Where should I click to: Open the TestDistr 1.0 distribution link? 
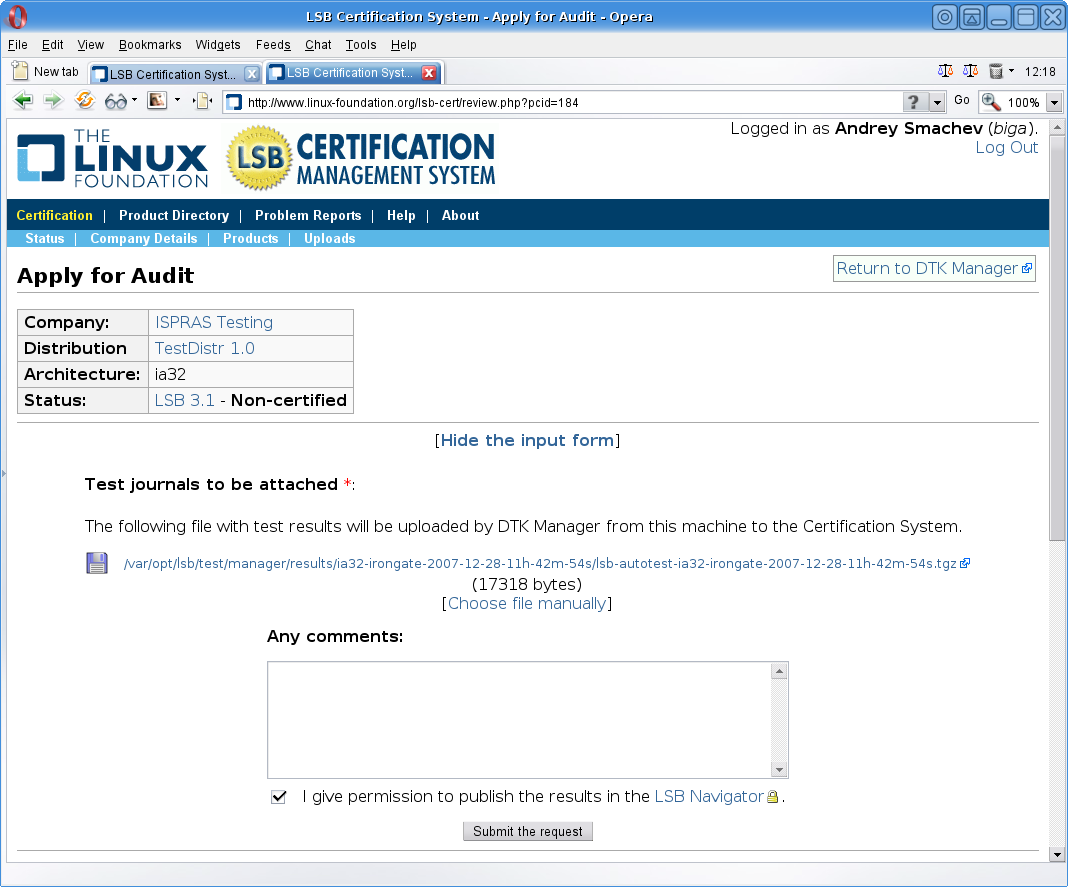tap(204, 348)
